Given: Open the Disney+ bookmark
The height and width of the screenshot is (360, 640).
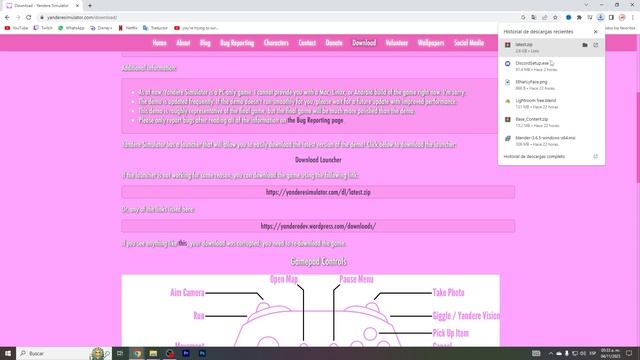Looking at the screenshot, I should tap(101, 28).
